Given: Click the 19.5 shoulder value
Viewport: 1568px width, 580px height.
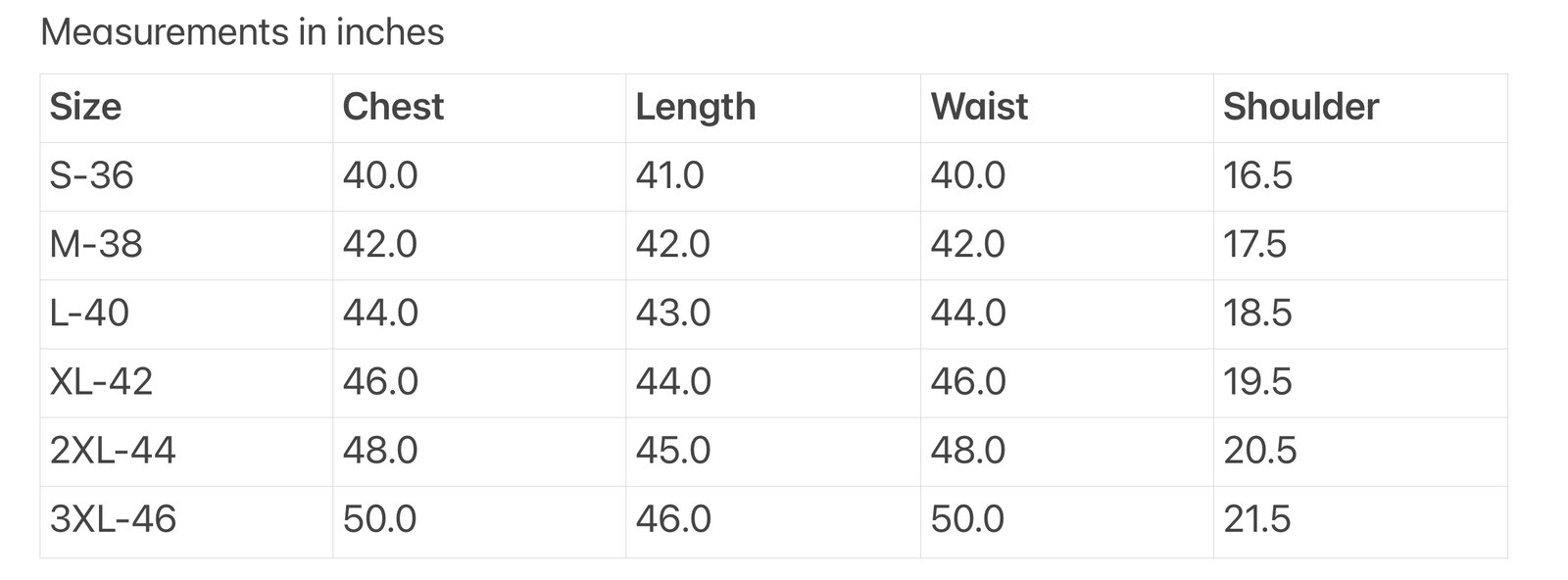Looking at the screenshot, I should (x=1257, y=381).
